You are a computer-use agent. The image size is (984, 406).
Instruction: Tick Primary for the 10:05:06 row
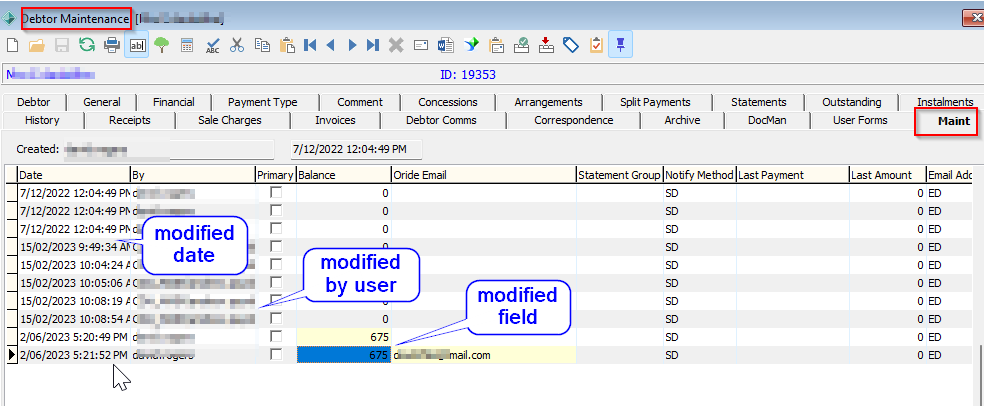[276, 281]
